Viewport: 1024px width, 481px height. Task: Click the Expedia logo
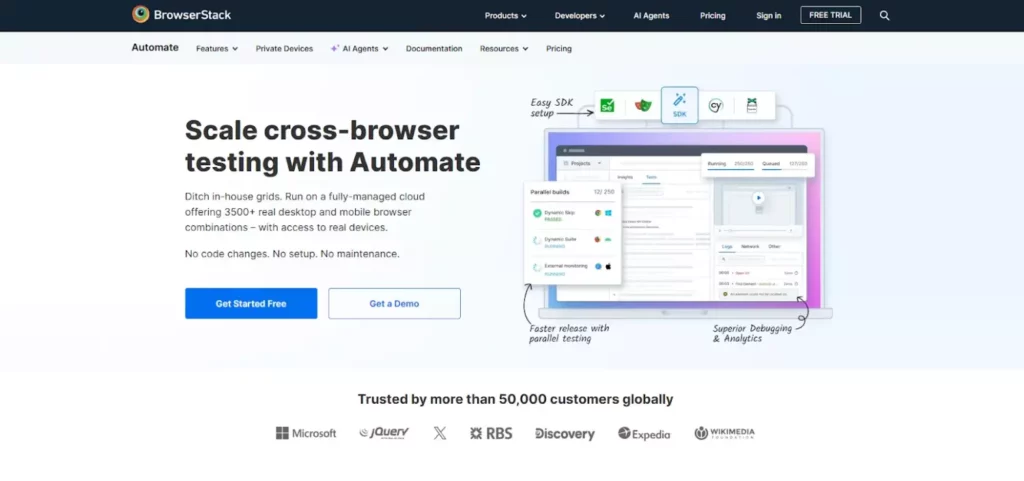click(644, 433)
